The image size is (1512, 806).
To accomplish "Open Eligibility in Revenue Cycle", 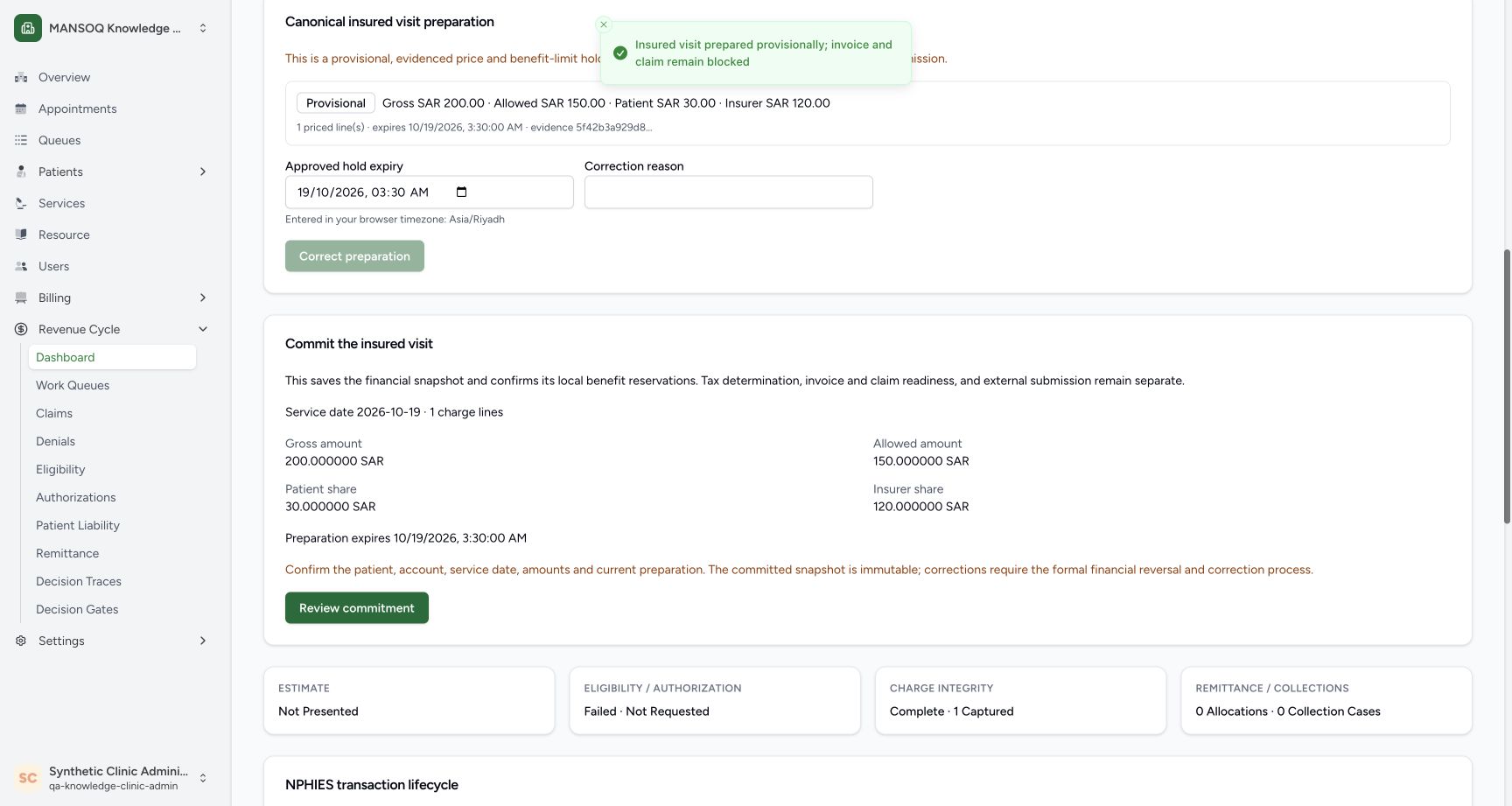I will (x=112, y=469).
